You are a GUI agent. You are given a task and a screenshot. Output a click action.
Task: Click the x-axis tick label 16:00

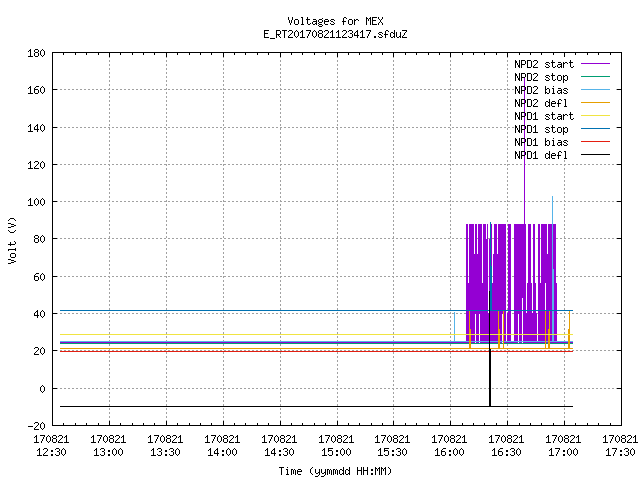(x=449, y=452)
